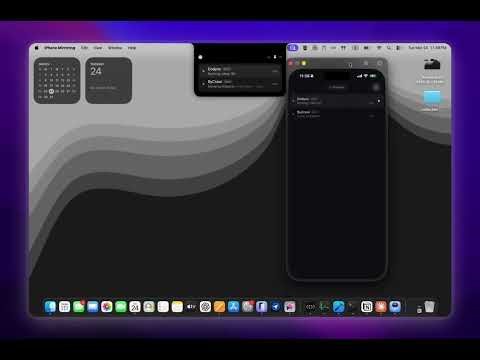
Task: Open the Apple menu
Action: pyautogui.click(x=37, y=48)
